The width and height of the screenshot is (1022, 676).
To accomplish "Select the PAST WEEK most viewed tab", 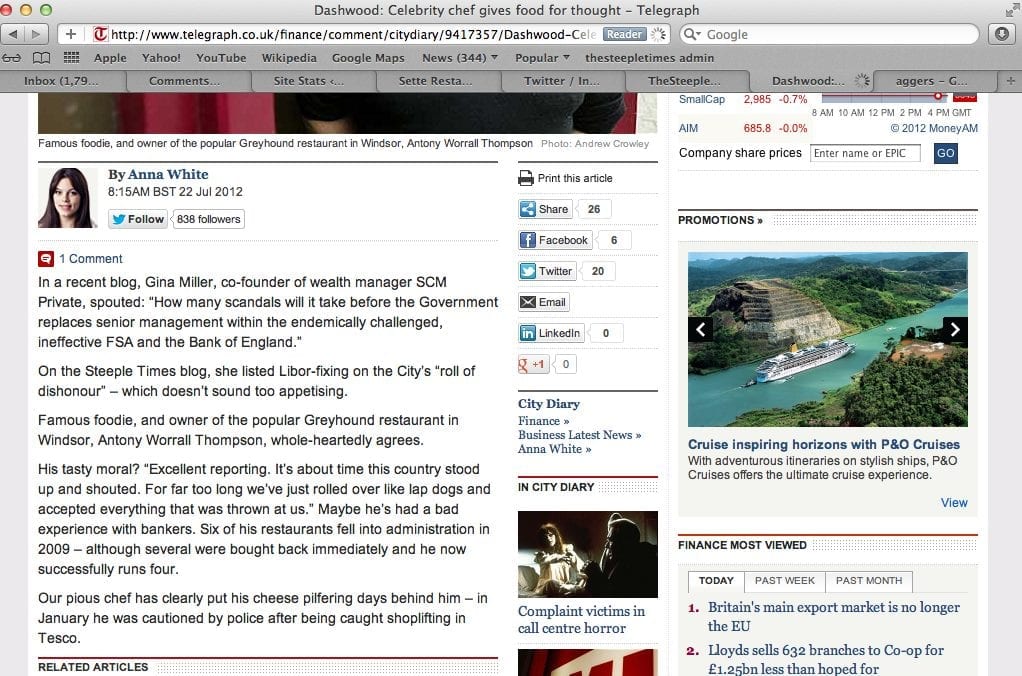I will [784, 581].
